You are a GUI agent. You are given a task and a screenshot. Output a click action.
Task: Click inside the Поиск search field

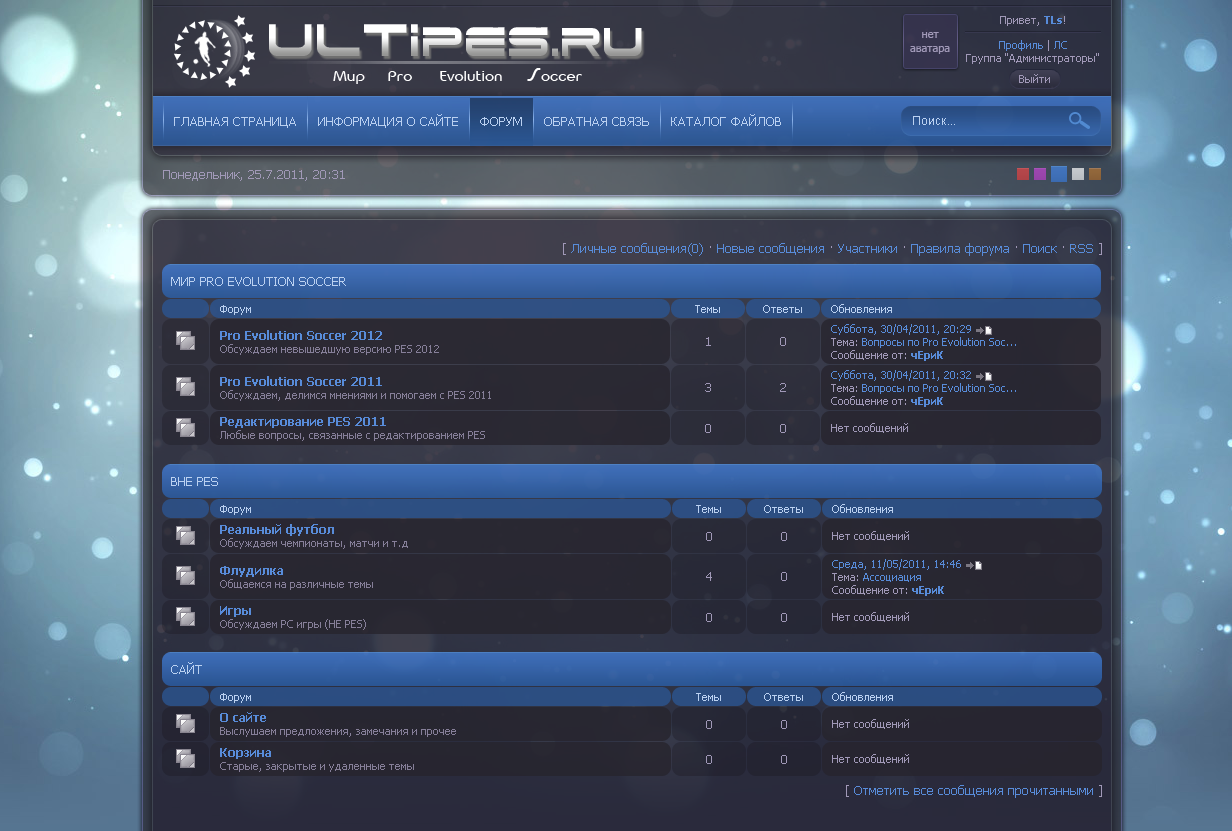pos(980,121)
